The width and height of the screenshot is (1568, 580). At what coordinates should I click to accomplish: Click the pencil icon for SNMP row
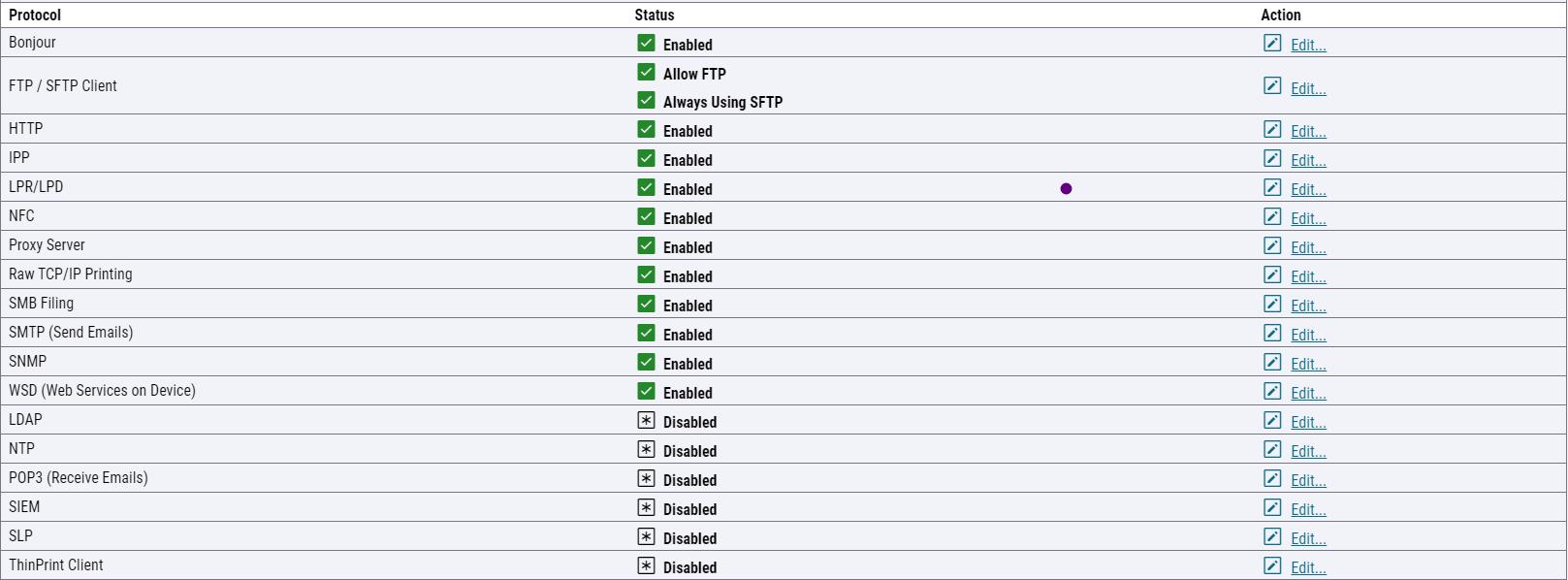(x=1272, y=362)
